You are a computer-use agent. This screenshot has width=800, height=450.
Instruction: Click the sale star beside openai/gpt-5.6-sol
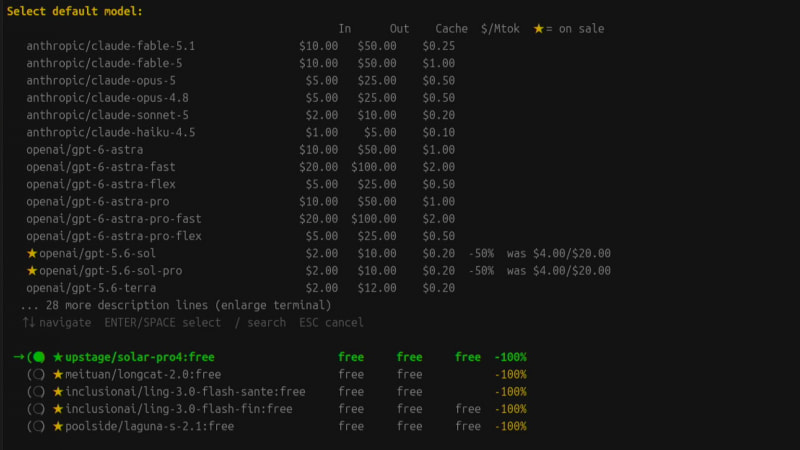(32, 253)
